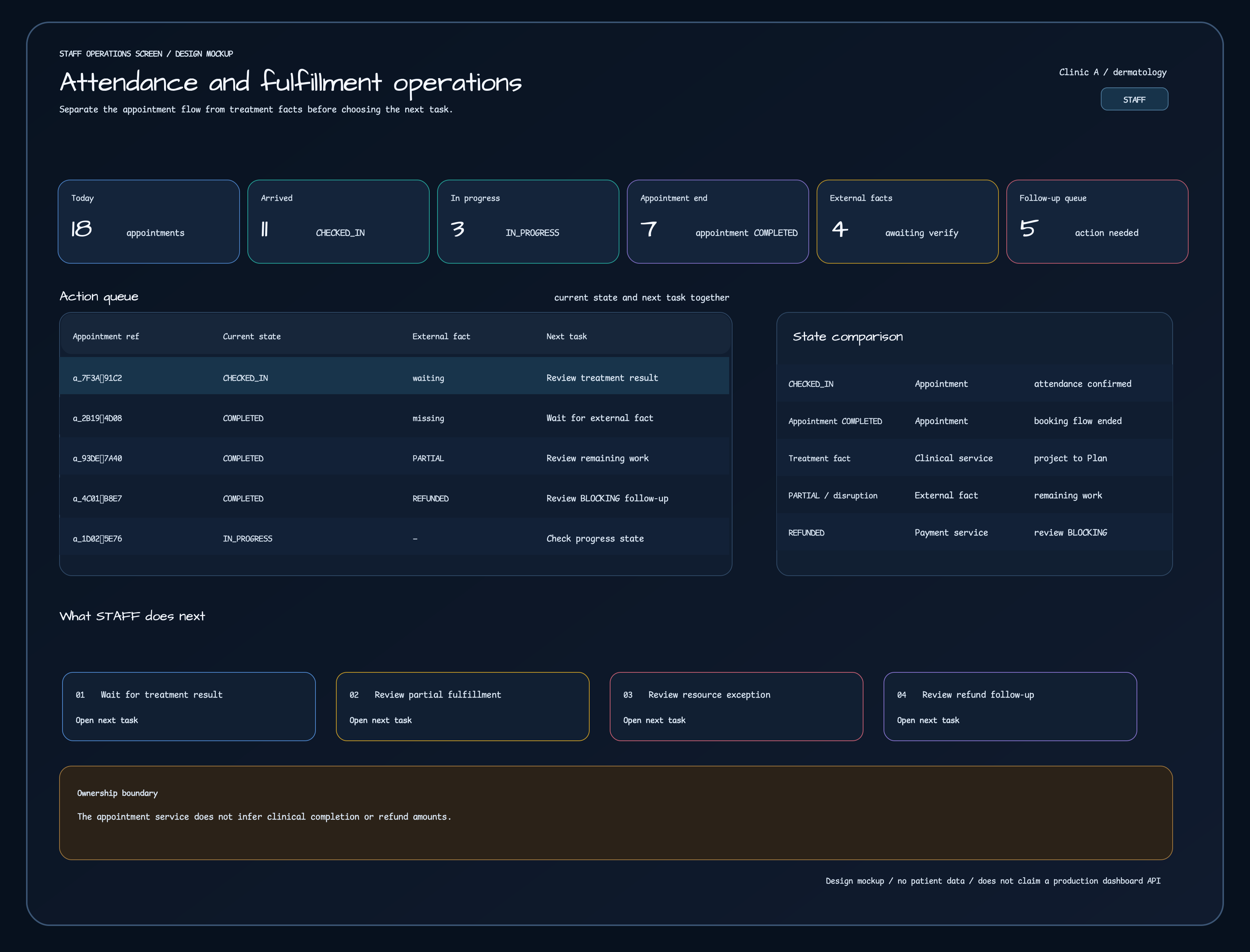Viewport: 1250px width, 952px height.
Task: Select the Next task column header
Action: [x=566, y=337]
